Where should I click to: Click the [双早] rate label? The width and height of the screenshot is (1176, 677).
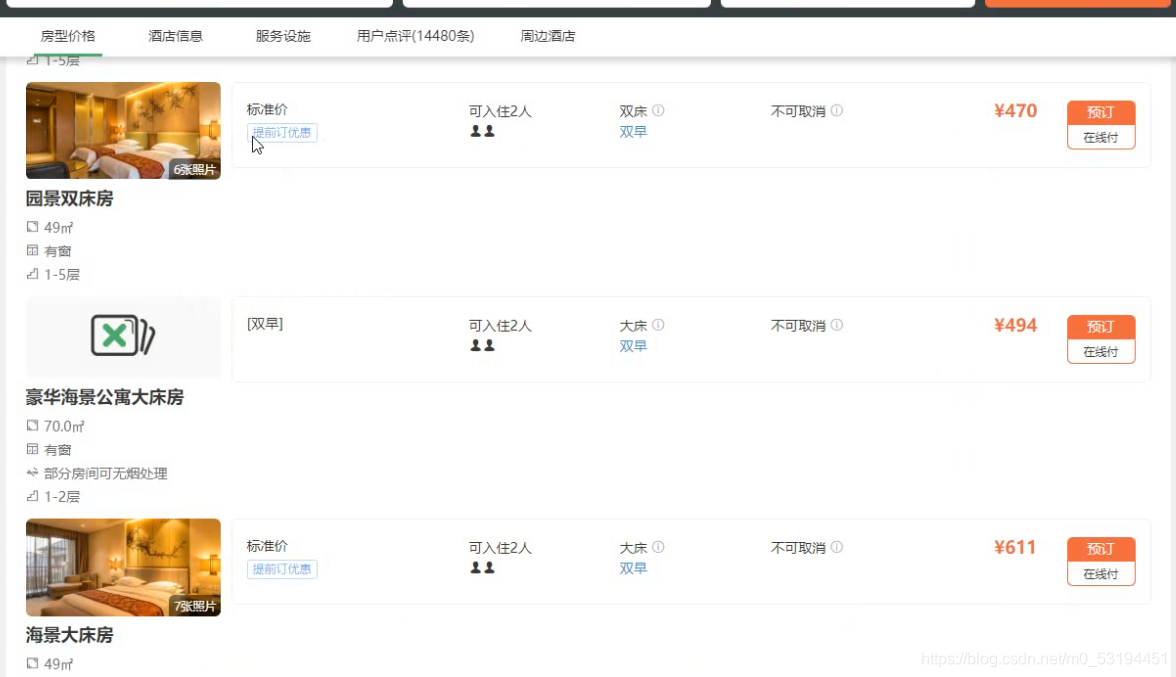265,324
